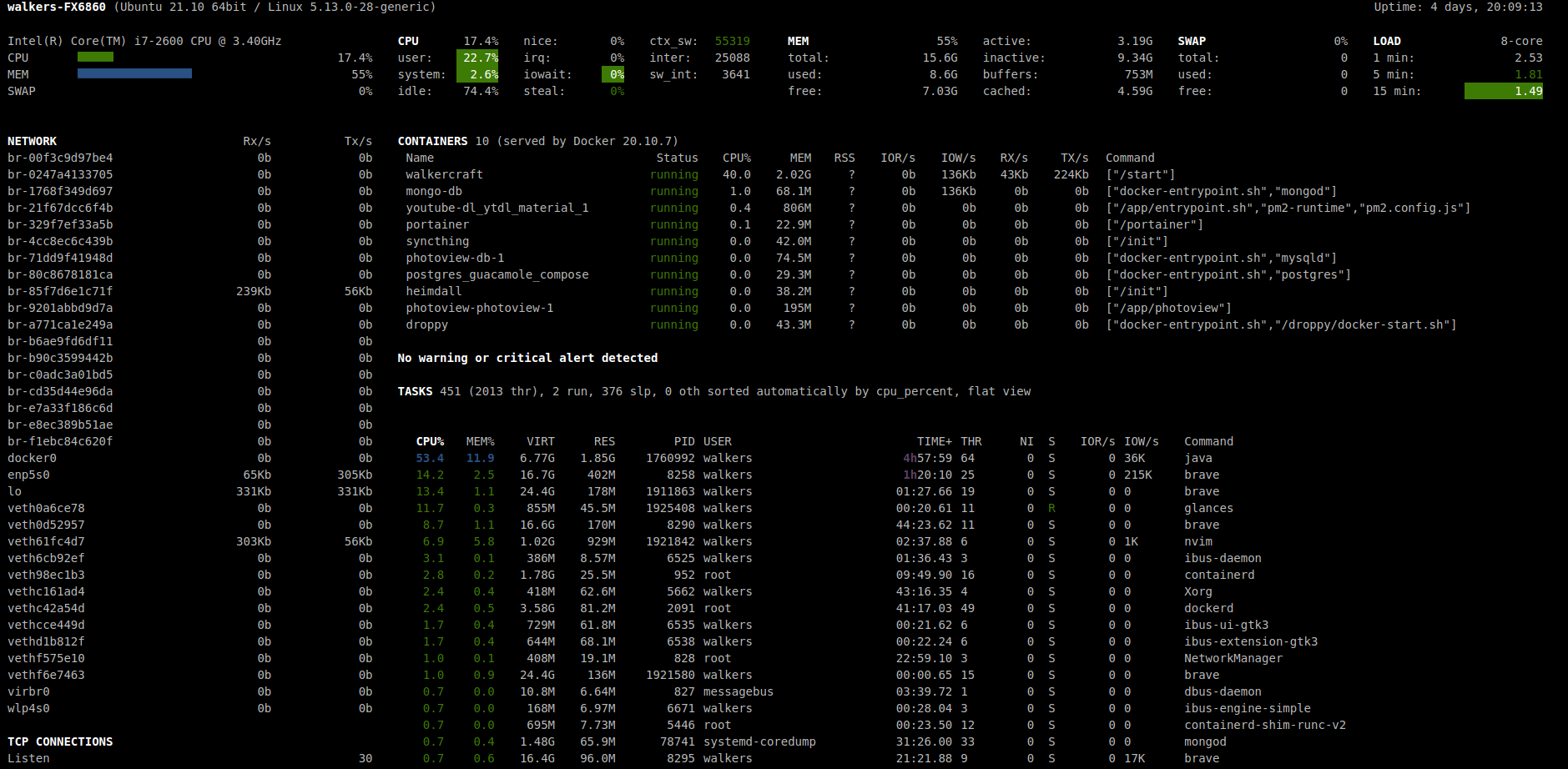Click the heimdall container name
The width and height of the screenshot is (1568, 769).
(x=433, y=291)
